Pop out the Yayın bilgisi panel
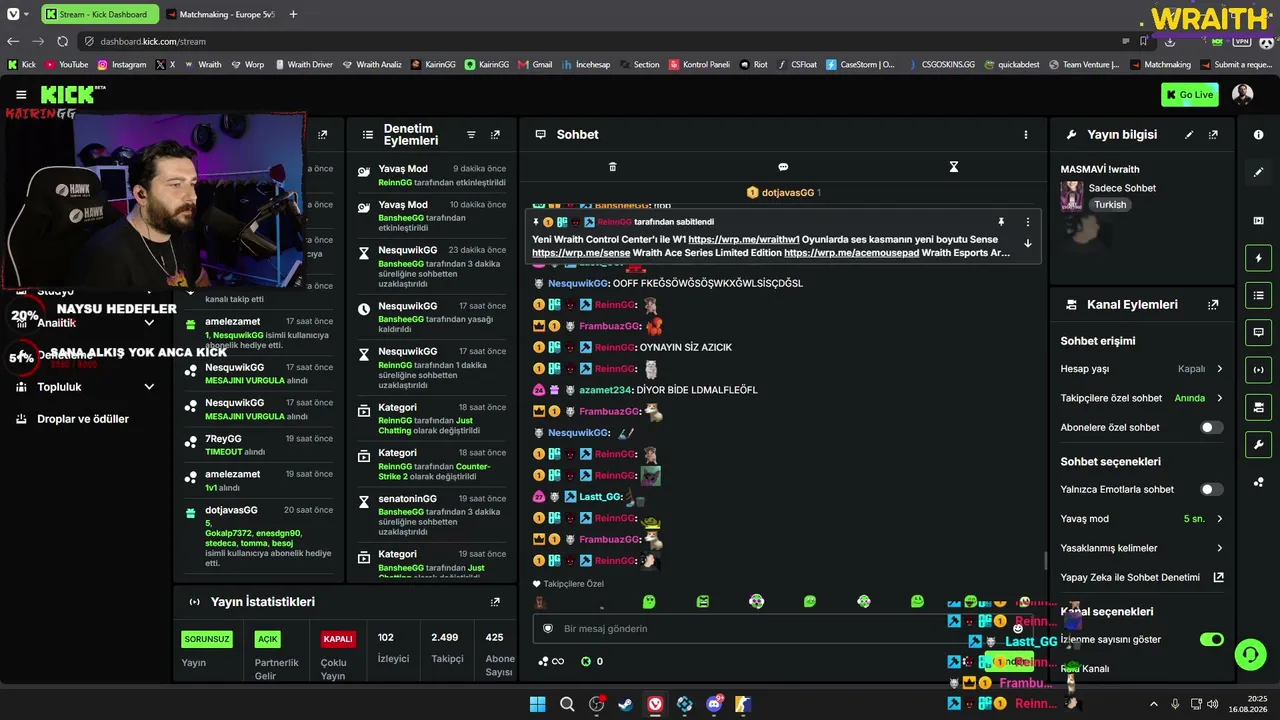The width and height of the screenshot is (1280, 720). click(1213, 135)
